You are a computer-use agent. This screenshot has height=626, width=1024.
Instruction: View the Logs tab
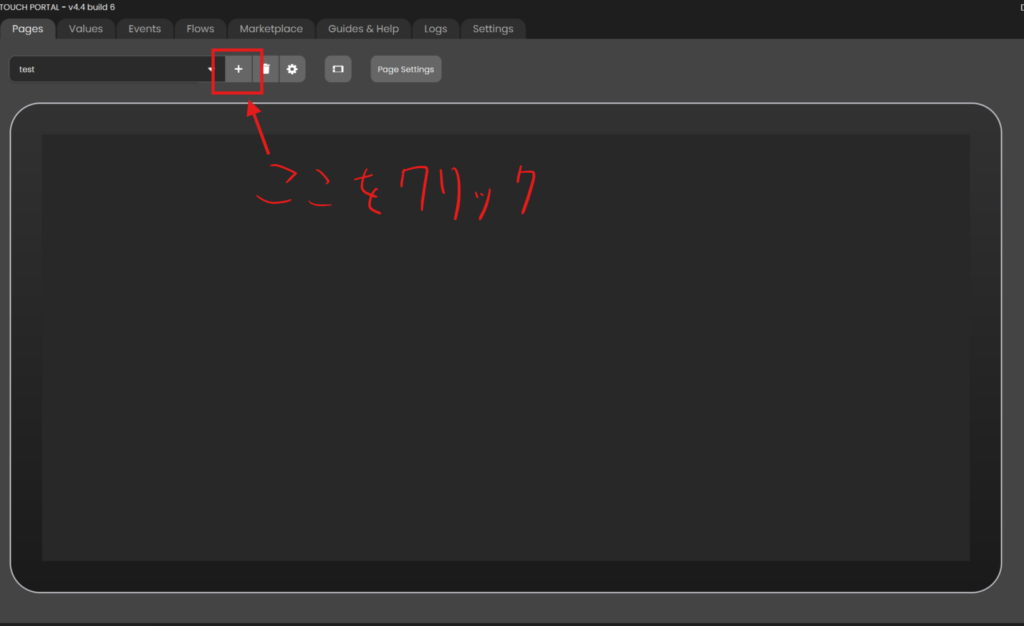pyautogui.click(x=435, y=29)
